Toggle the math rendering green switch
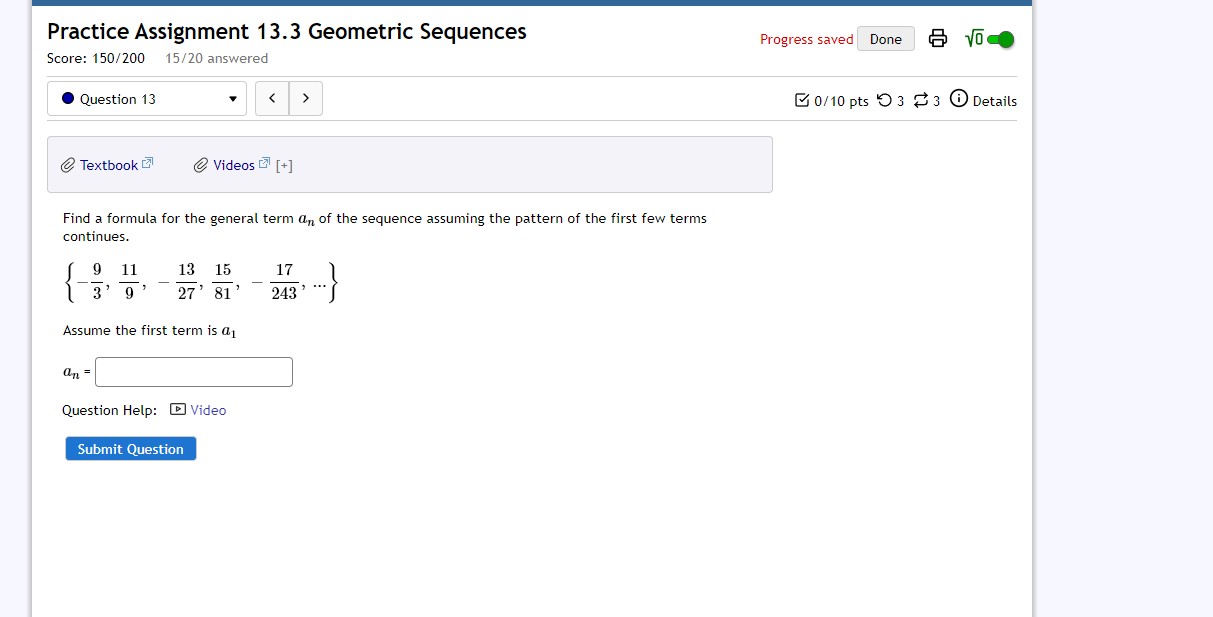This screenshot has height=617, width=1213. click(998, 39)
